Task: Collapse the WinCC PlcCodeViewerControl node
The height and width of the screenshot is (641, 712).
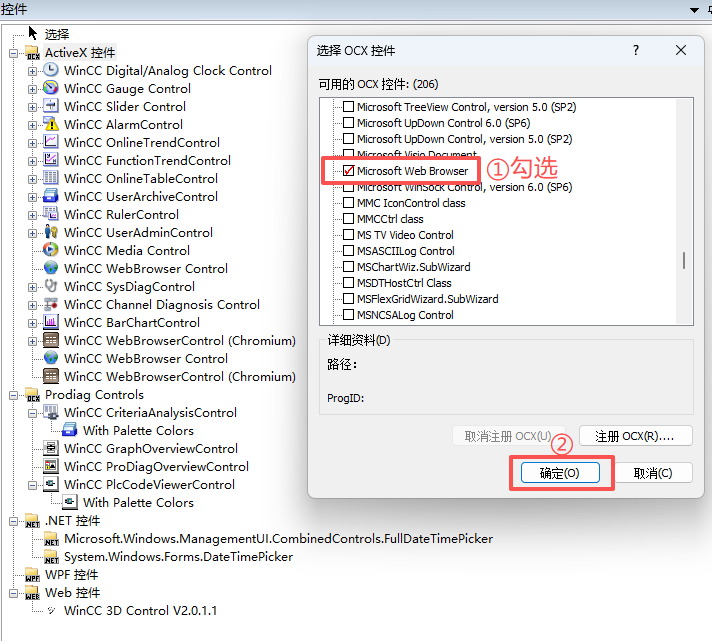Action: (x=32, y=485)
